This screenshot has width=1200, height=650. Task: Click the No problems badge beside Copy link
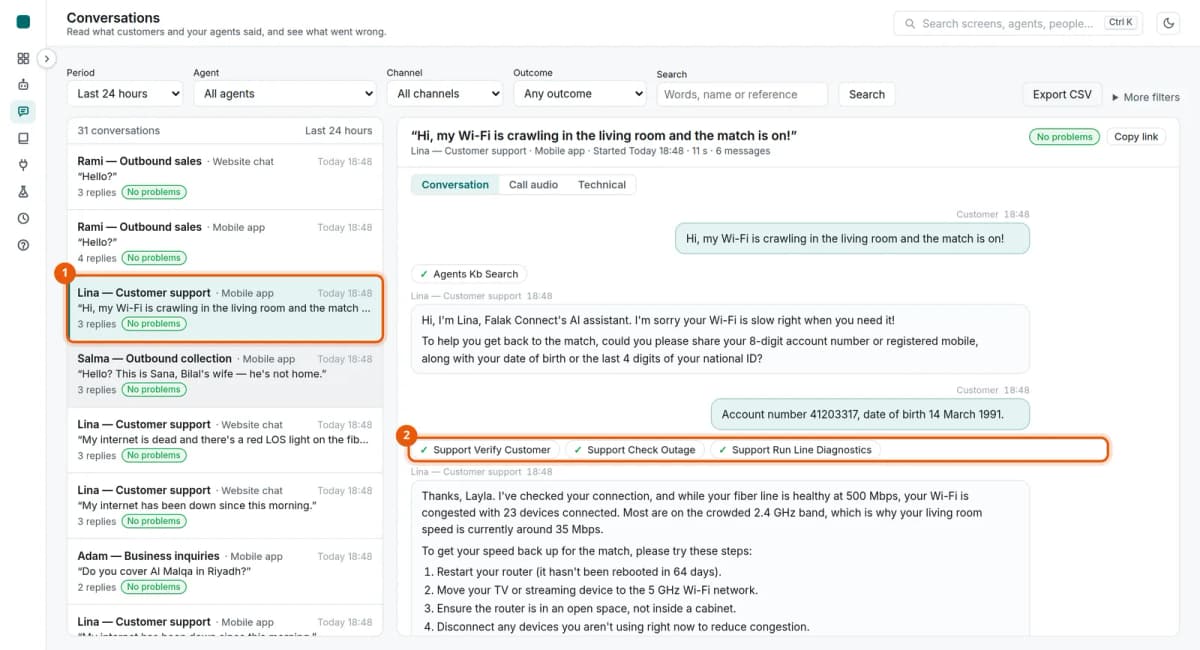(1064, 137)
